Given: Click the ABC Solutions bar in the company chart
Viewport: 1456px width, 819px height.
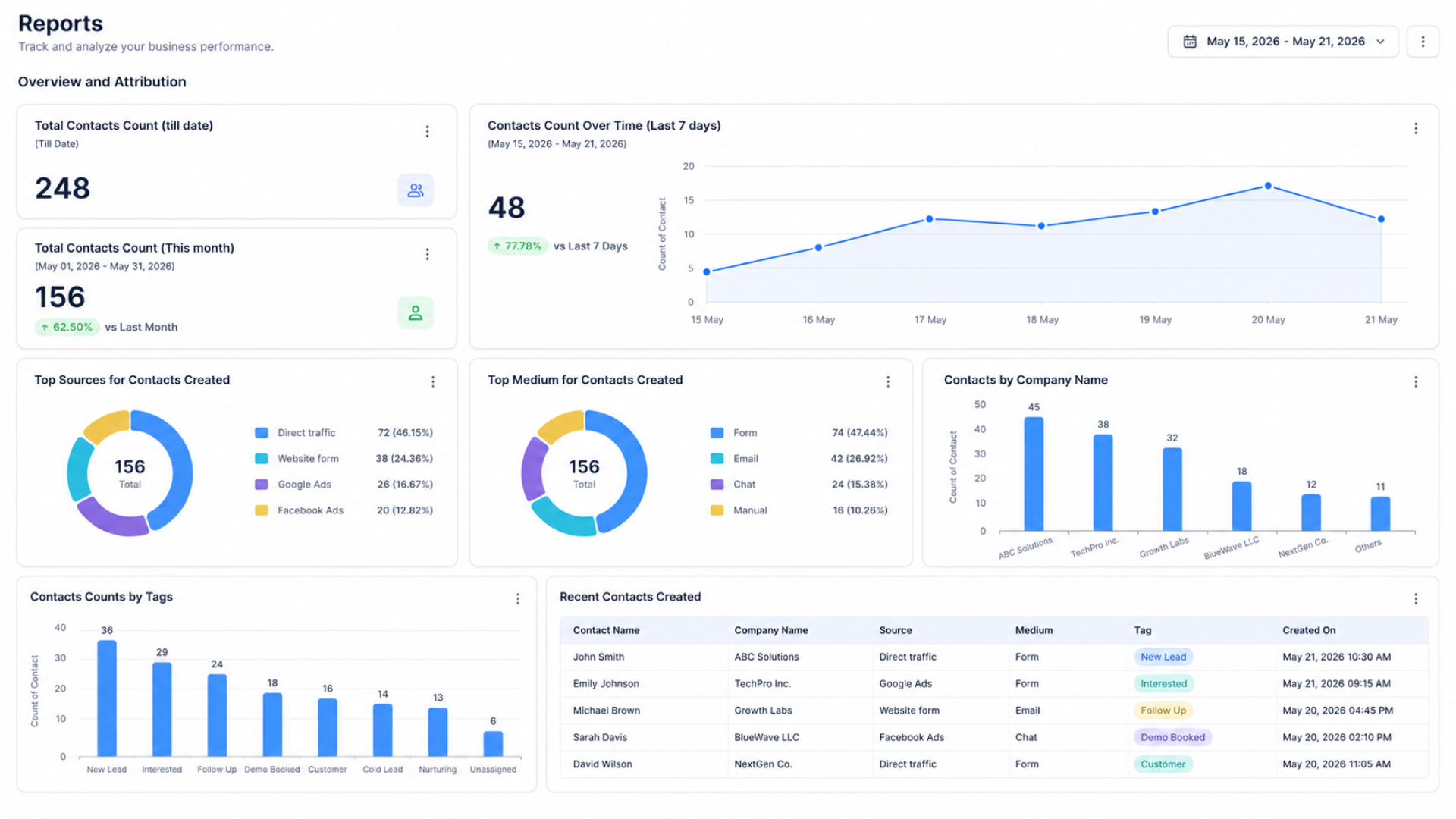Looking at the screenshot, I should [x=1034, y=474].
